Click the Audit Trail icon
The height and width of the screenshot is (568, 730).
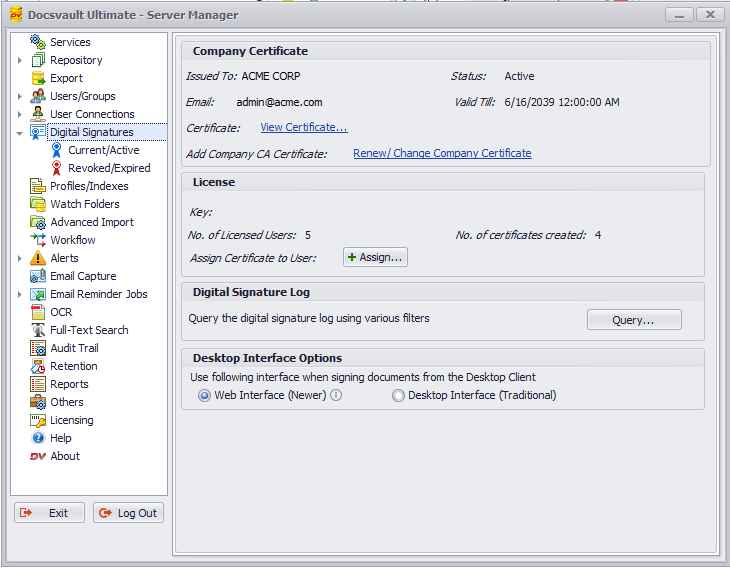coord(38,348)
